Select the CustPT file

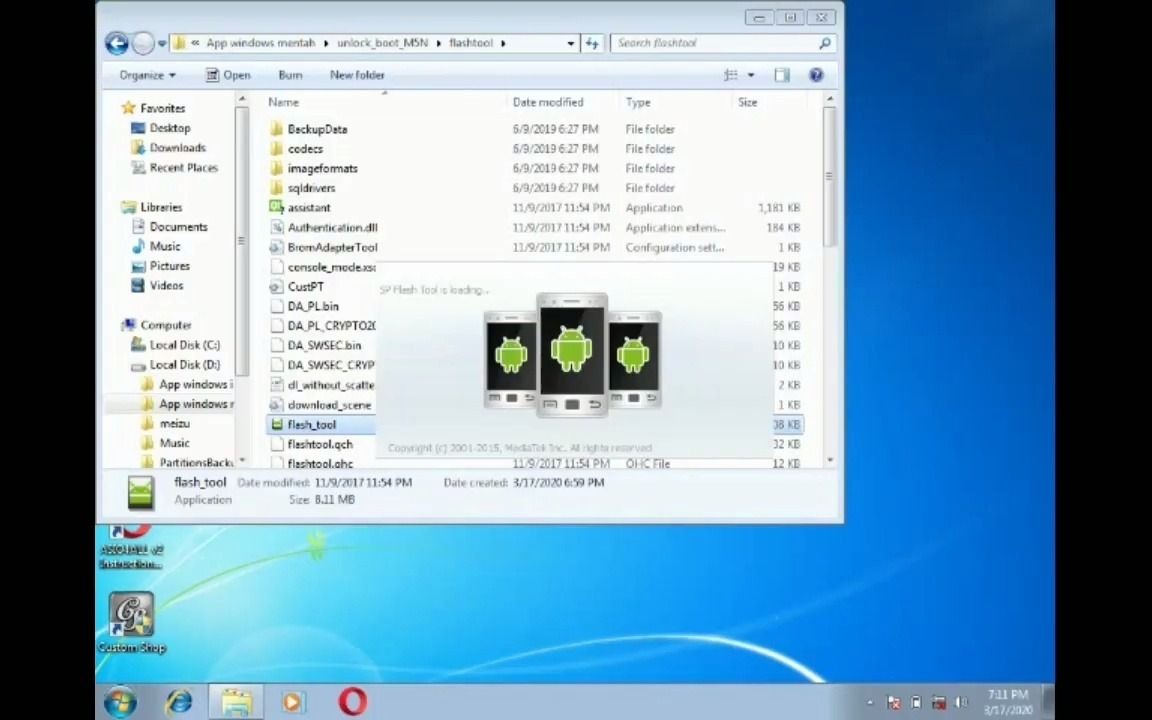point(305,287)
